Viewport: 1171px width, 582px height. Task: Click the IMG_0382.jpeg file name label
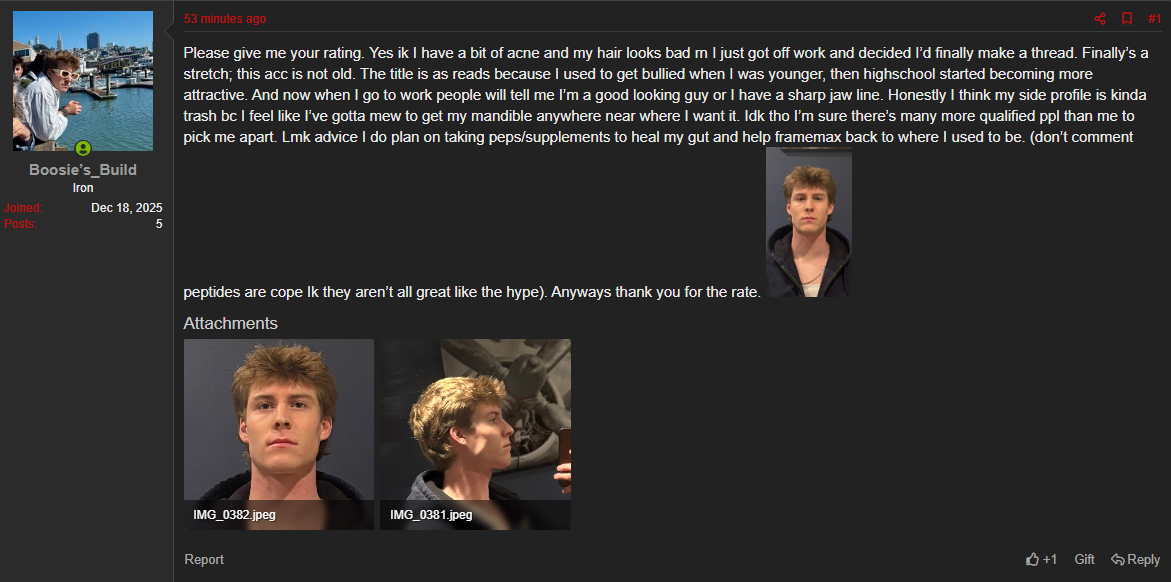click(x=234, y=515)
